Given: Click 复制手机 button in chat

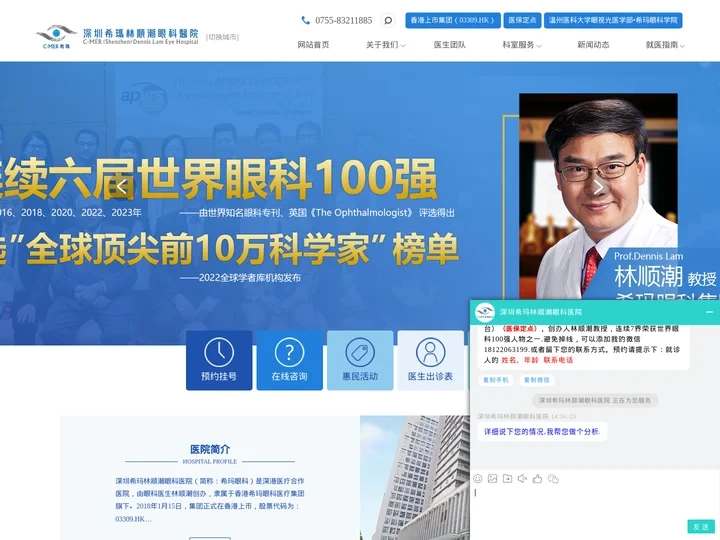Looking at the screenshot, I should click(x=496, y=380).
